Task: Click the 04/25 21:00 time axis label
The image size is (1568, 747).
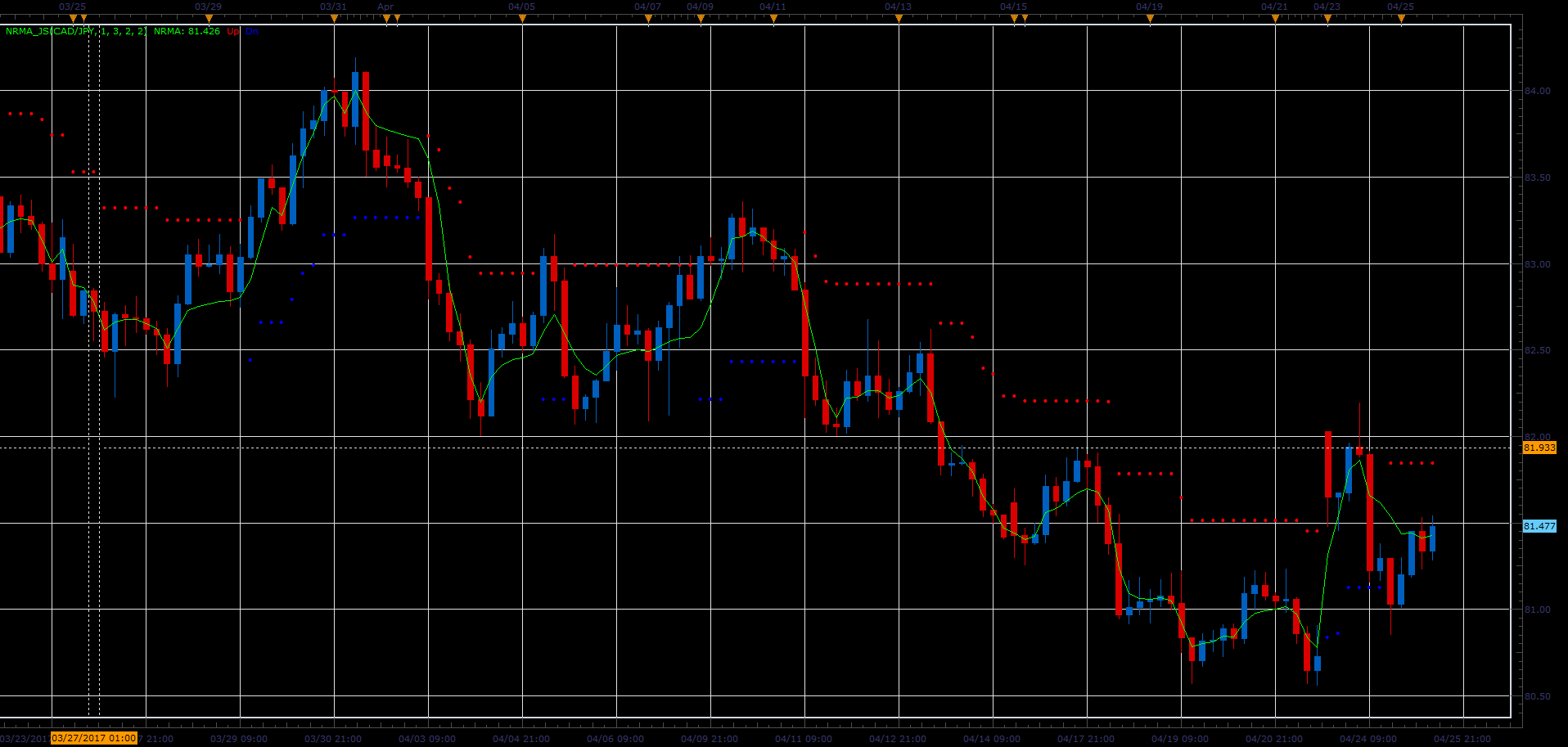Action: pos(1462,739)
